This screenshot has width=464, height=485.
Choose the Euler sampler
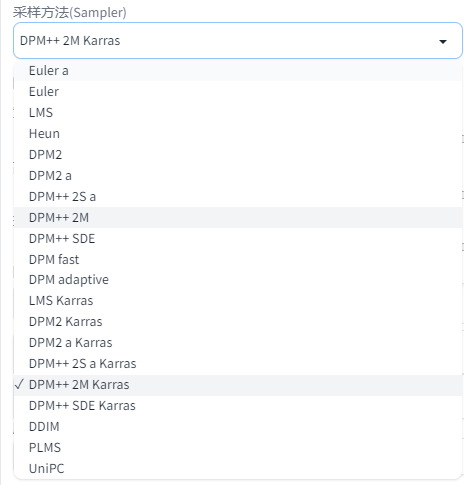(x=238, y=92)
